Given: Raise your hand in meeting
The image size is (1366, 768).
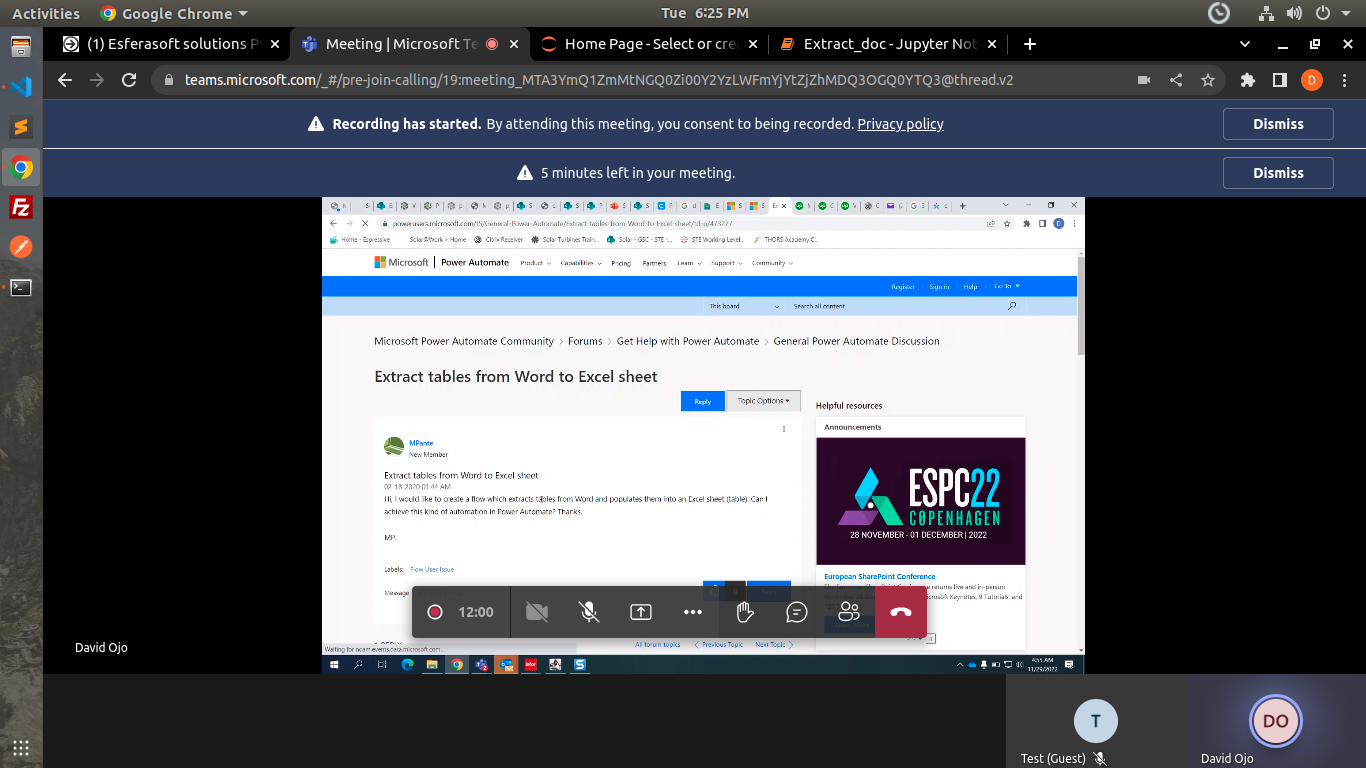Looking at the screenshot, I should click(744, 612).
